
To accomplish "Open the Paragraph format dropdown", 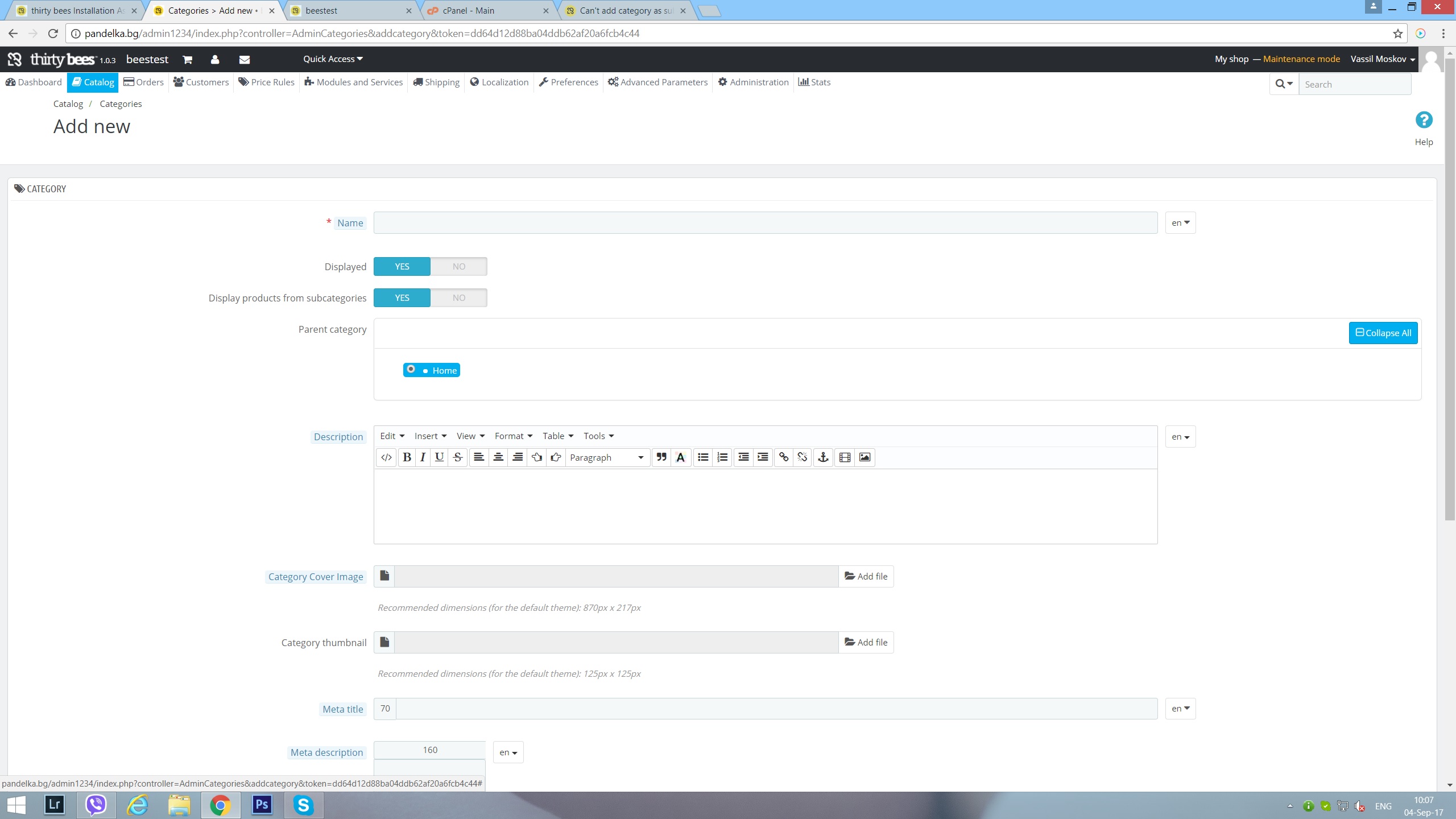I will (x=607, y=457).
